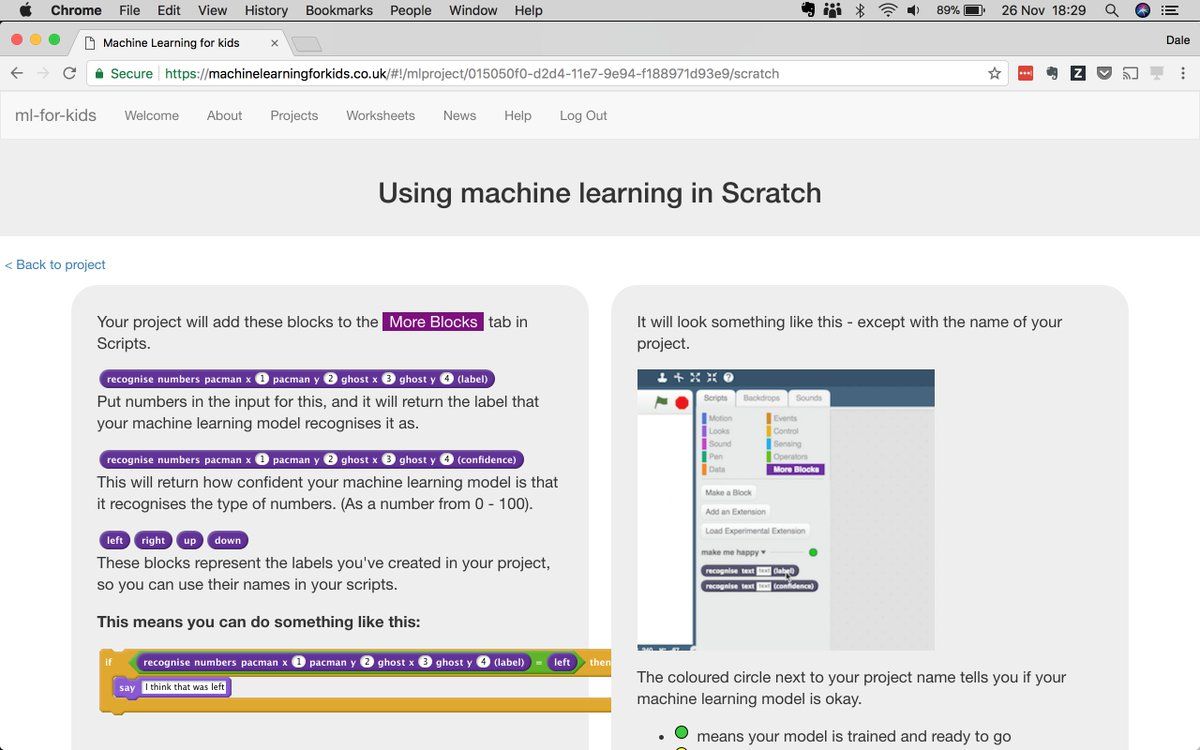Open the About page
Screen dimensions: 1200x750
(x=225, y=115)
